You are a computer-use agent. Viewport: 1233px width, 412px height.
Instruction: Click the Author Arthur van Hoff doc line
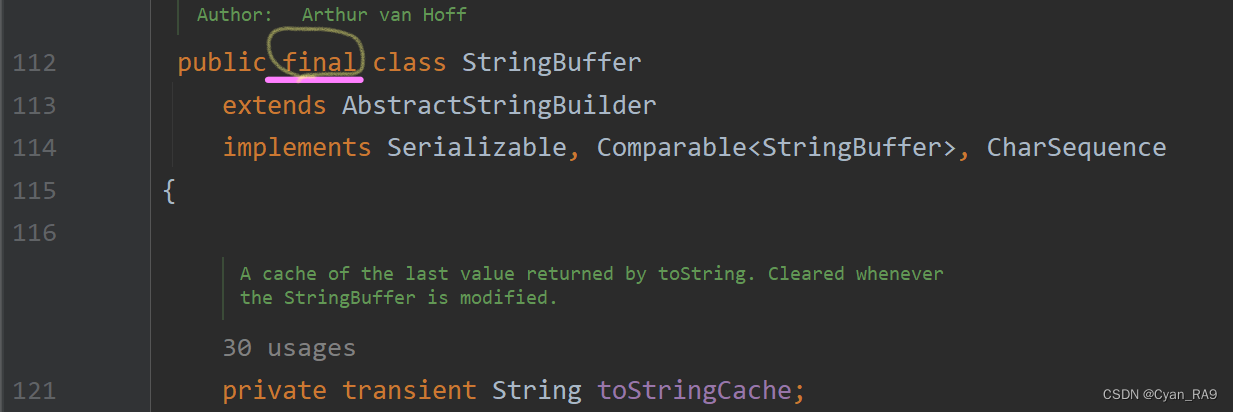332,15
